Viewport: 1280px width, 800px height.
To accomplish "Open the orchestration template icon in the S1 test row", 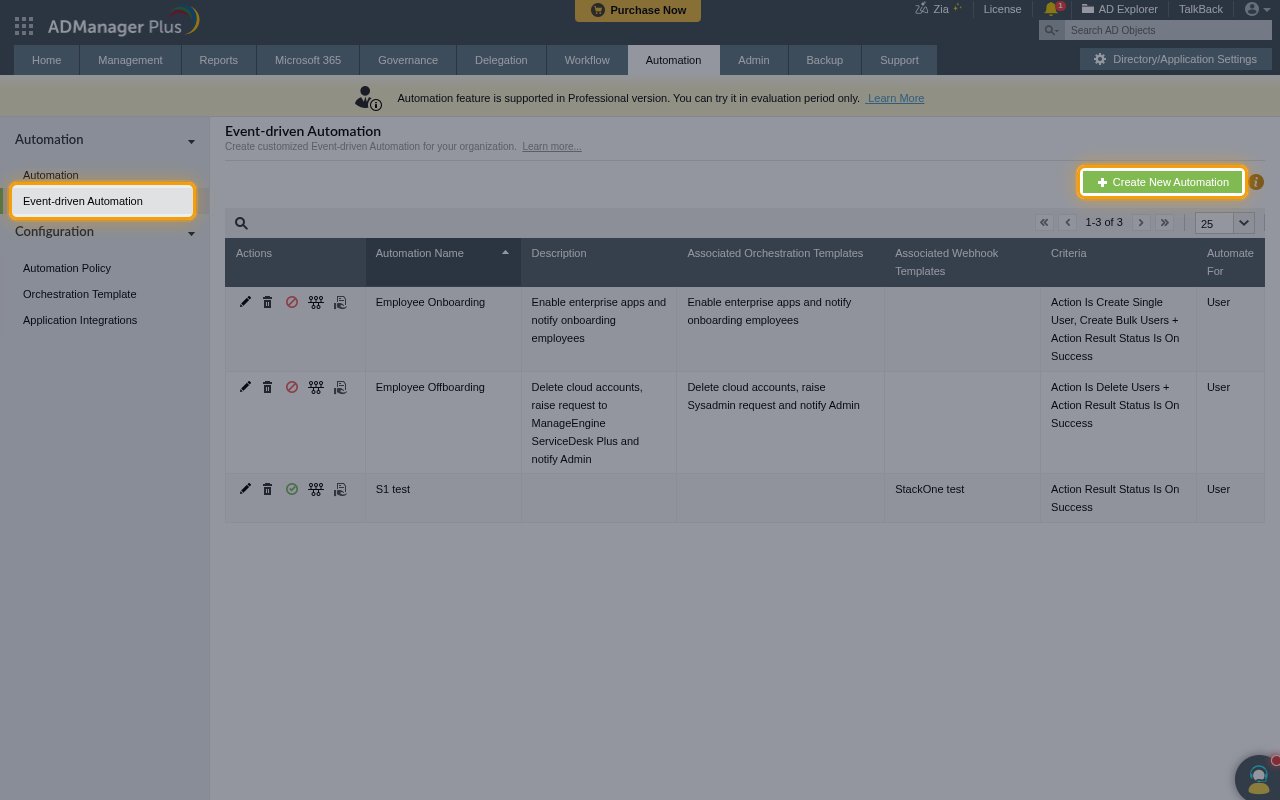I will [316, 489].
